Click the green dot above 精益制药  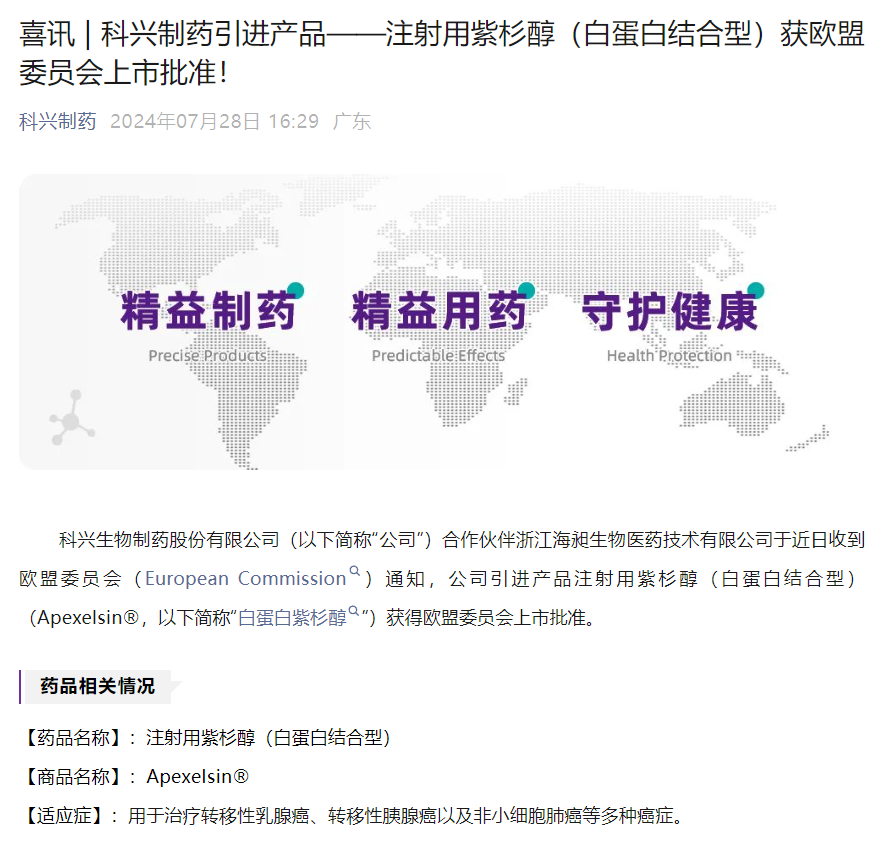(x=295, y=291)
